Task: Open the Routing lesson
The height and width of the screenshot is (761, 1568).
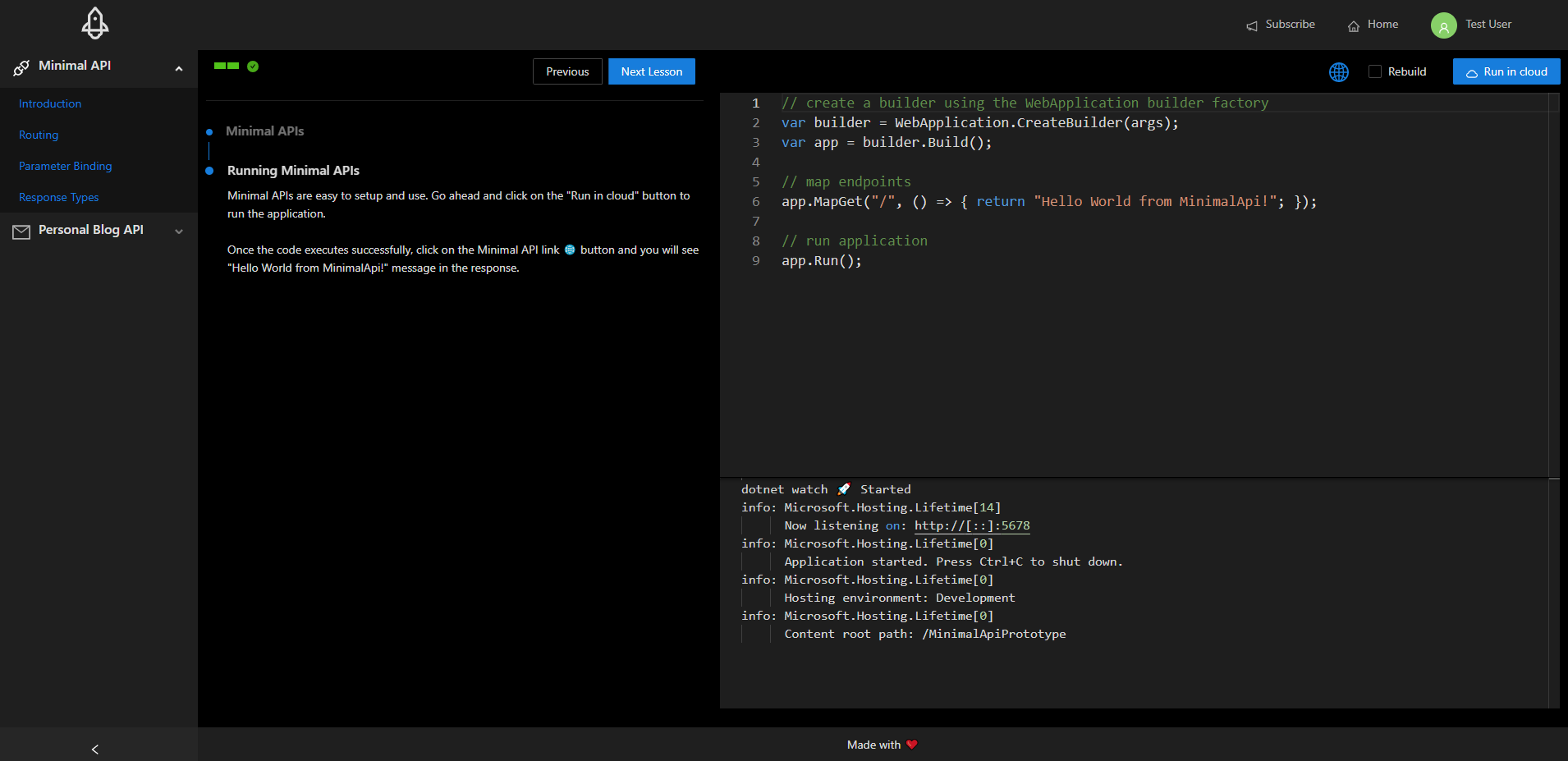Action: [x=39, y=135]
